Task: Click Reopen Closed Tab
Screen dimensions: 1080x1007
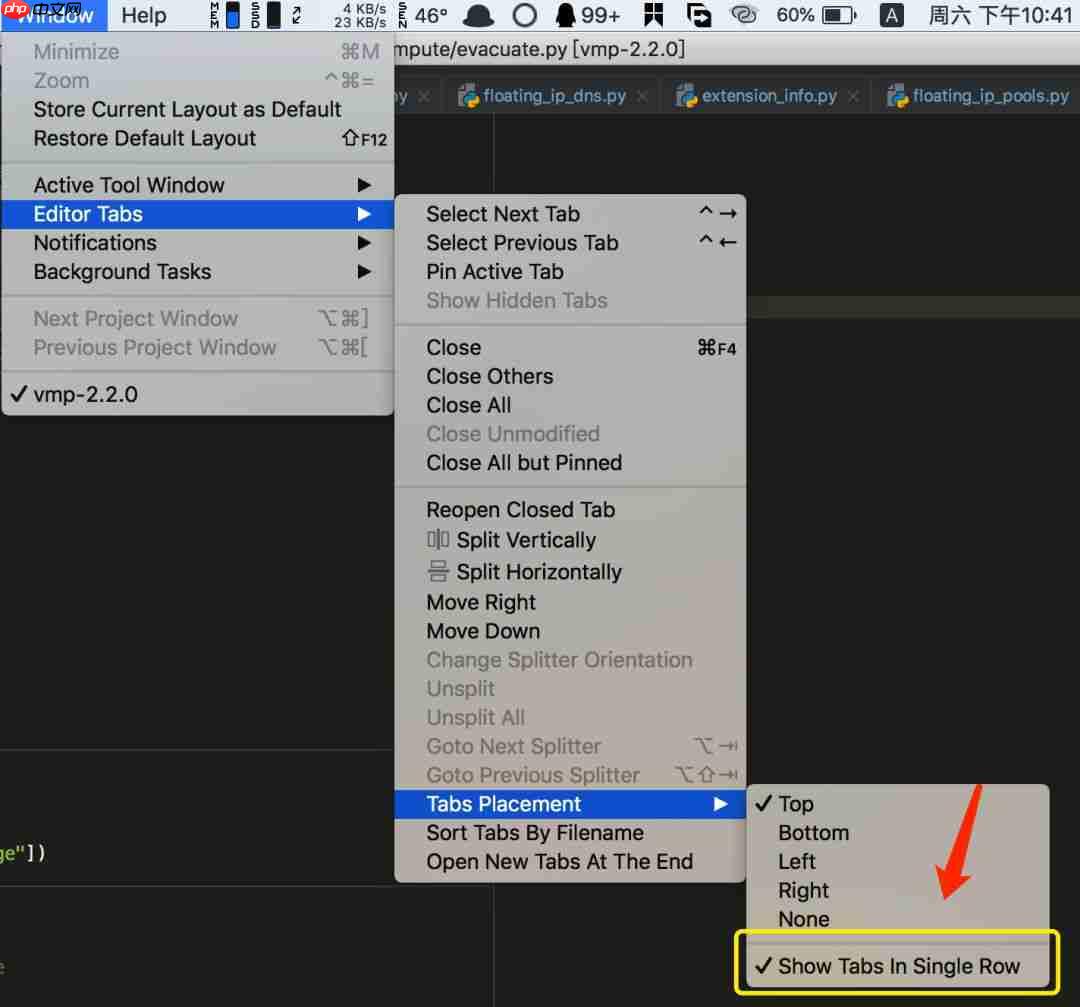Action: (x=520, y=509)
